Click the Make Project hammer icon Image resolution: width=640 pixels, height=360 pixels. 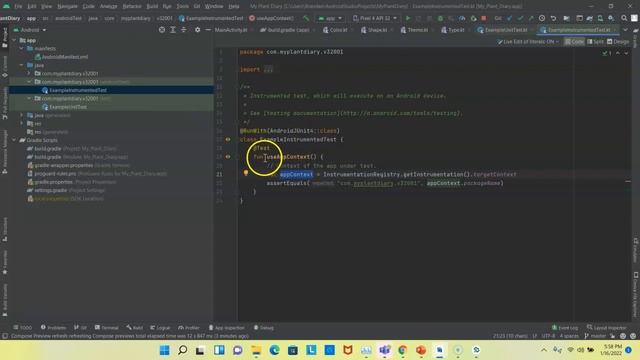306,18
